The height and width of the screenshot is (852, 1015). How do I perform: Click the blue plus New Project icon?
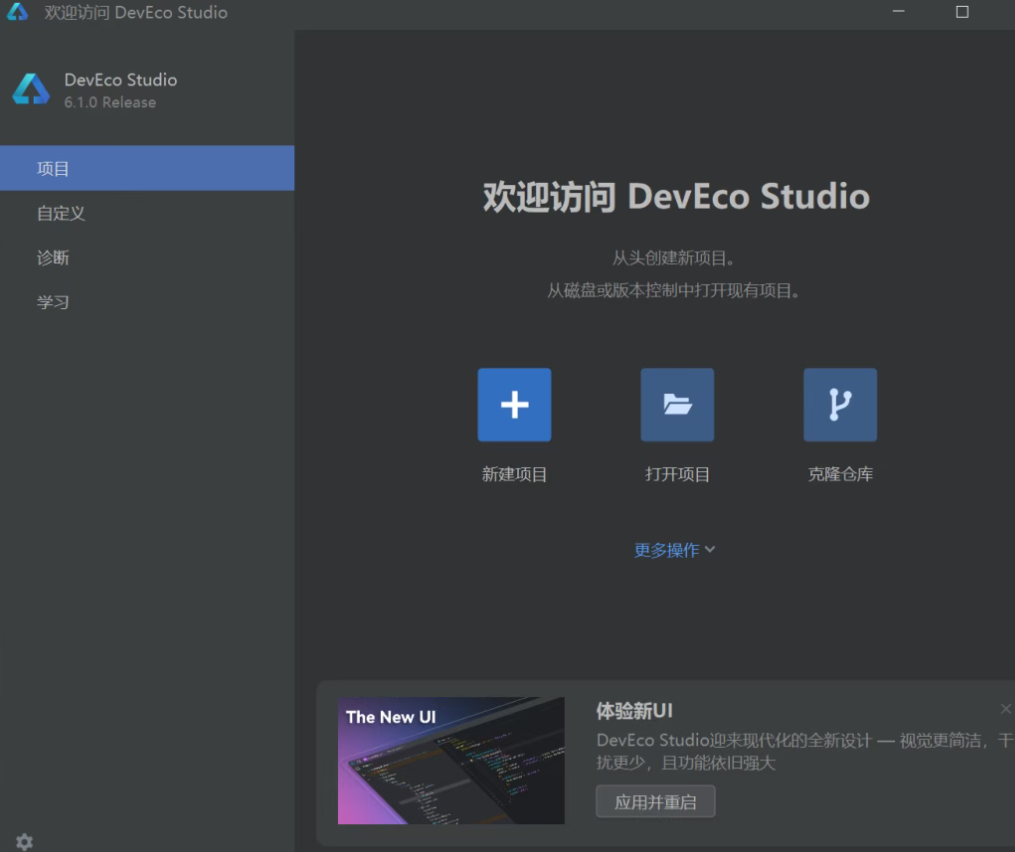pos(515,405)
